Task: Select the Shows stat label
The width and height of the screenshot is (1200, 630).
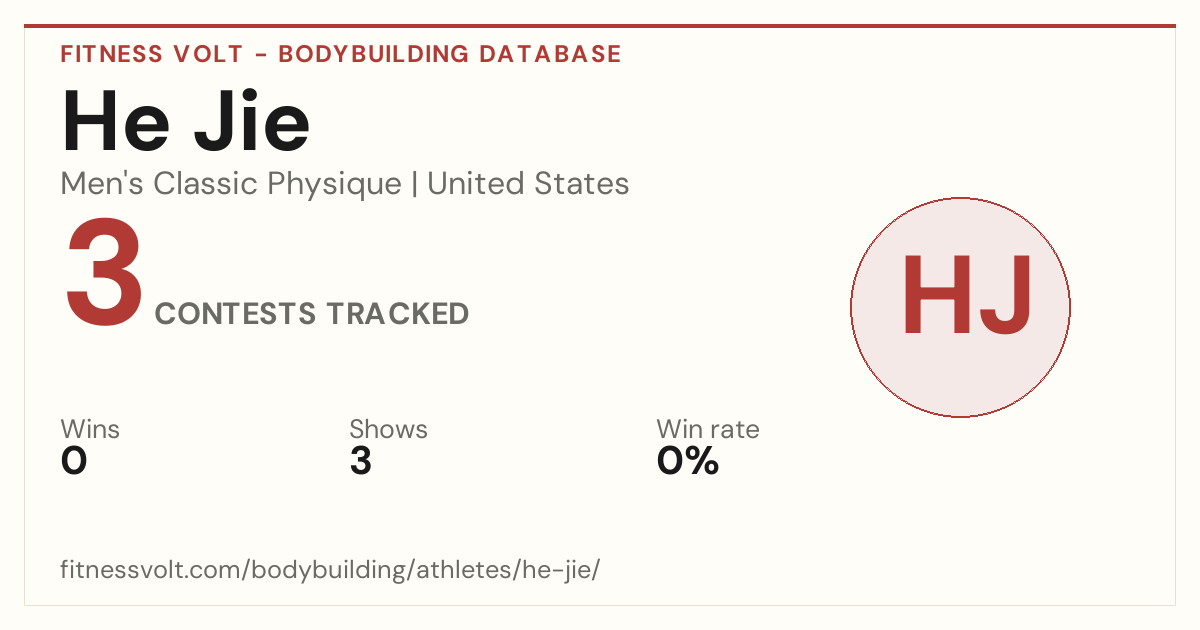Action: click(388, 429)
